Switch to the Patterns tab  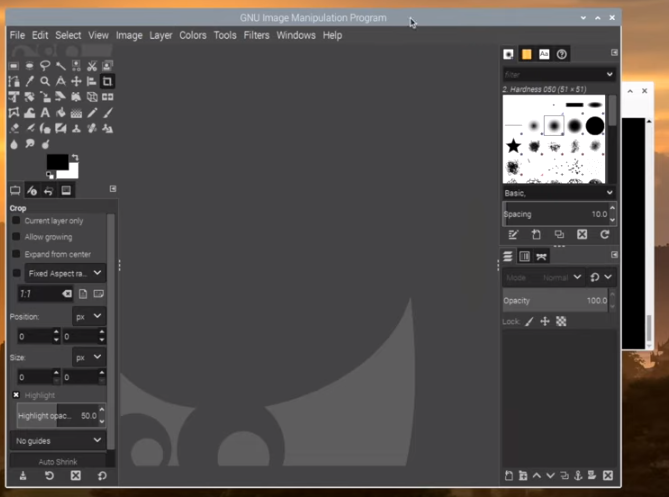click(526, 54)
